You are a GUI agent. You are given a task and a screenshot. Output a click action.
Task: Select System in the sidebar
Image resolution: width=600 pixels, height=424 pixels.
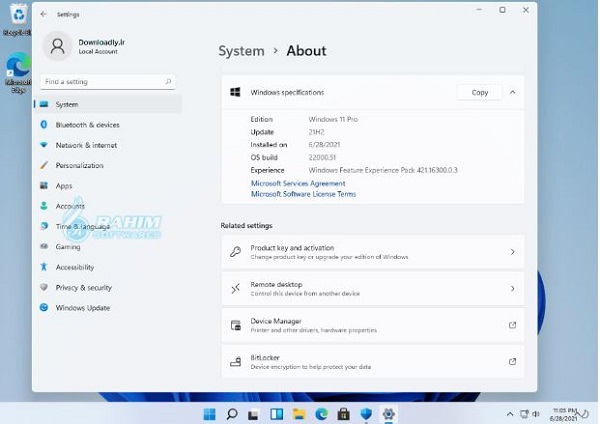click(x=67, y=104)
